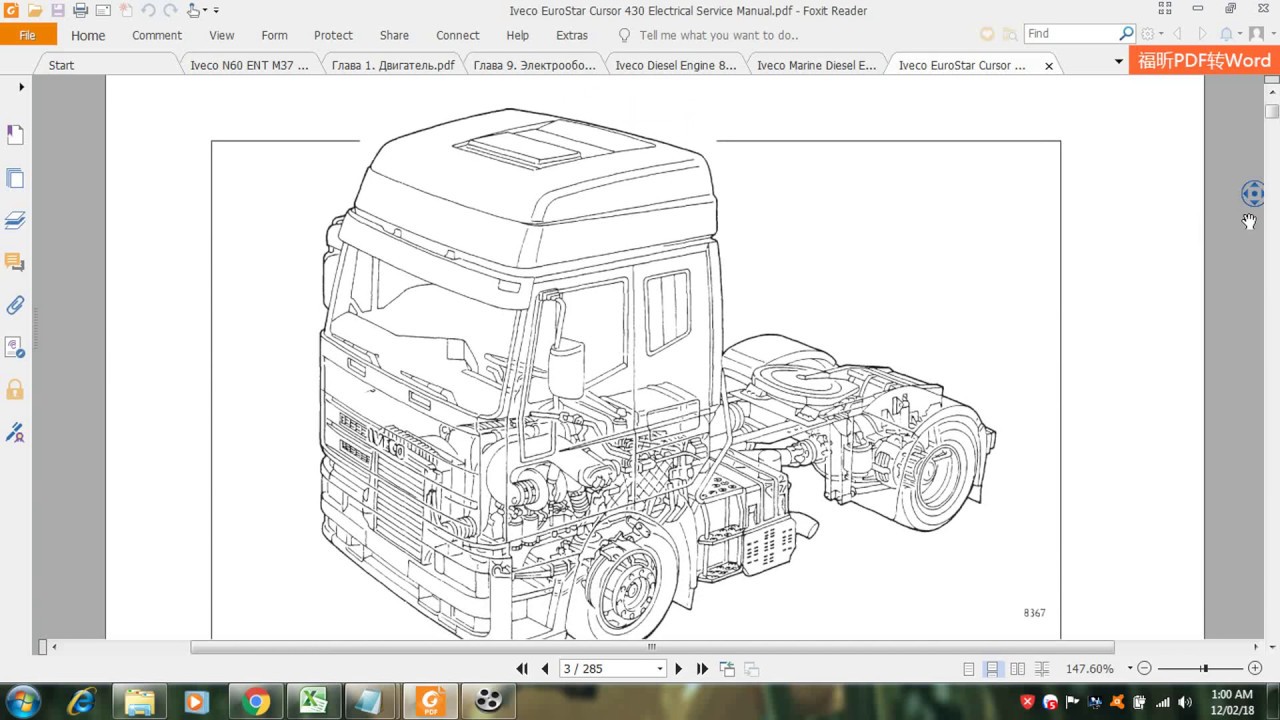The width and height of the screenshot is (1280, 720).
Task: Click the orange File button
Action: tap(28, 35)
